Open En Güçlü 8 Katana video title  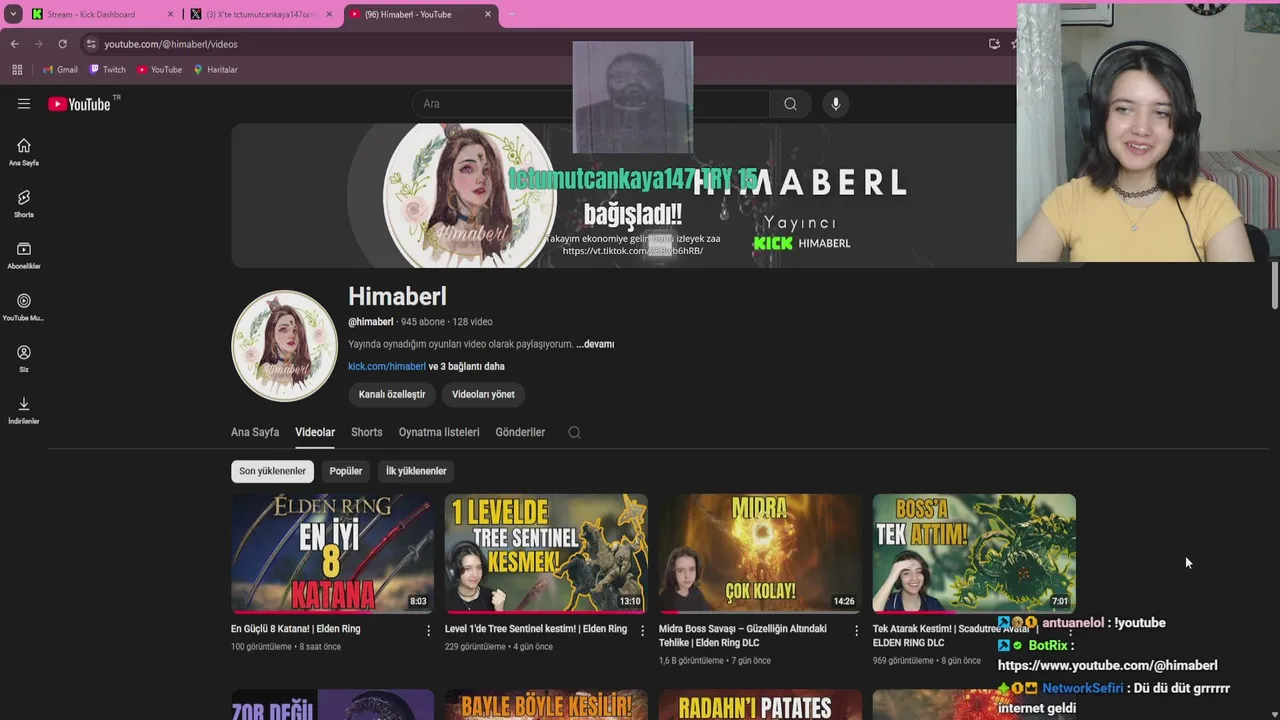point(296,629)
